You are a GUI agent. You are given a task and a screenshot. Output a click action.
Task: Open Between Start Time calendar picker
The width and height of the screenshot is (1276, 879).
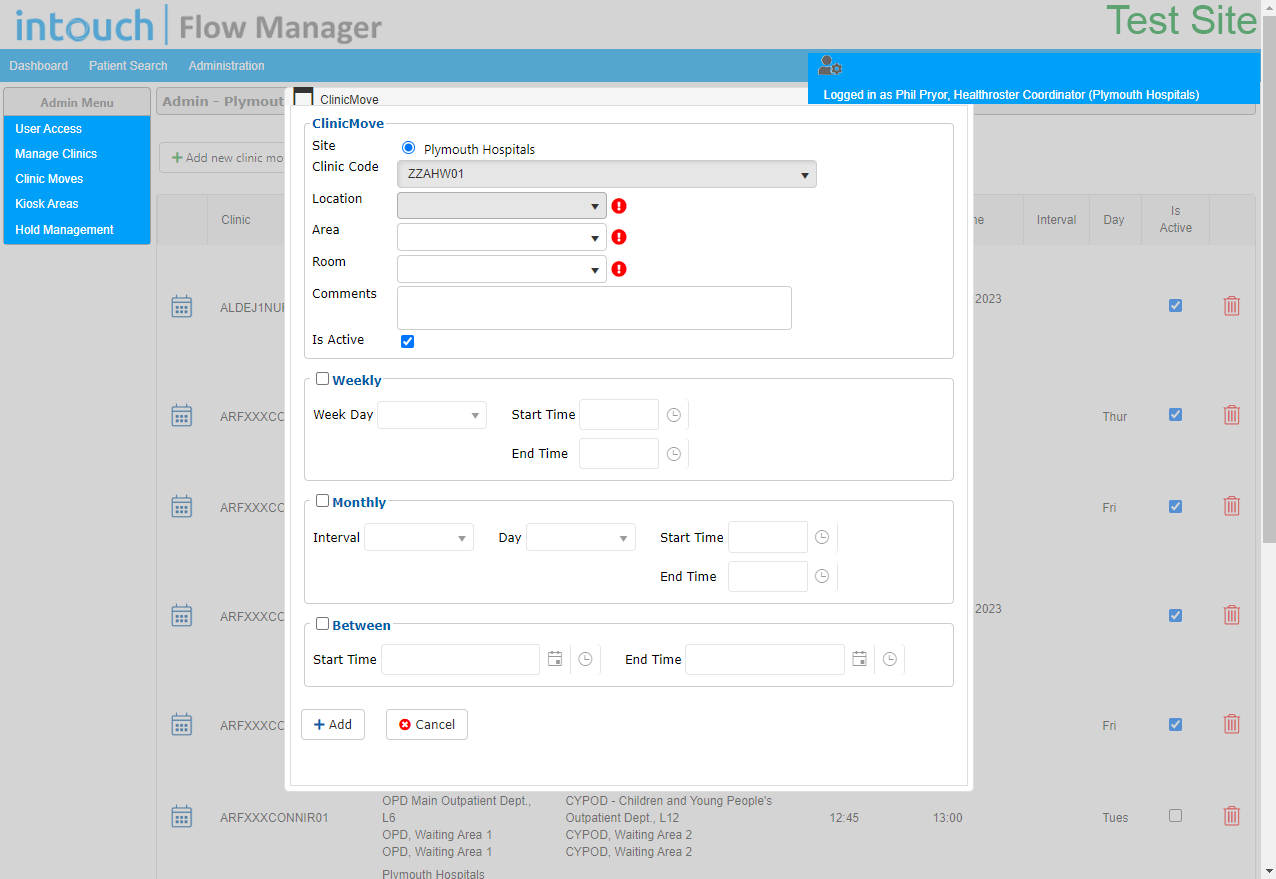(x=555, y=659)
